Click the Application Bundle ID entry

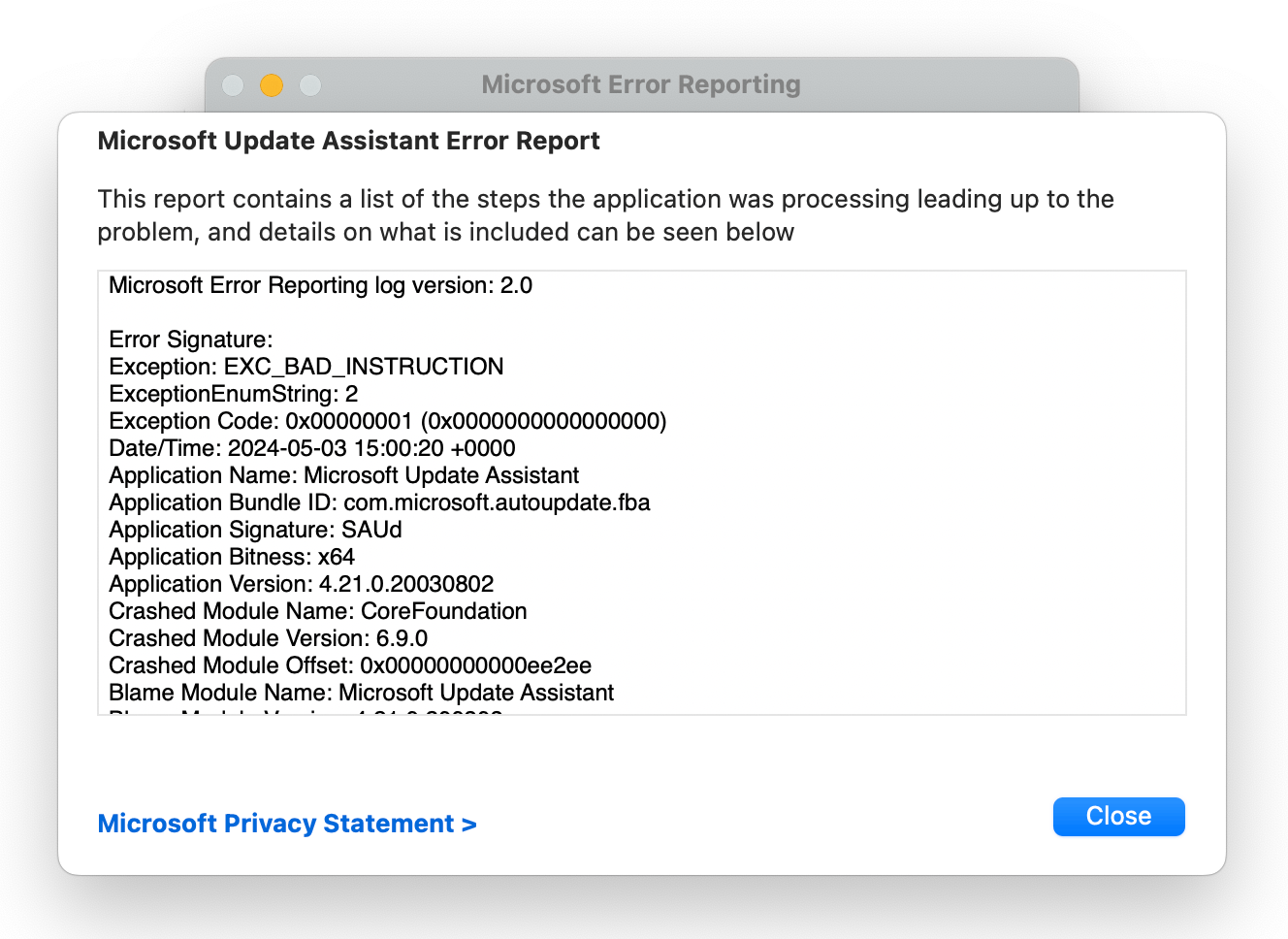coord(379,502)
